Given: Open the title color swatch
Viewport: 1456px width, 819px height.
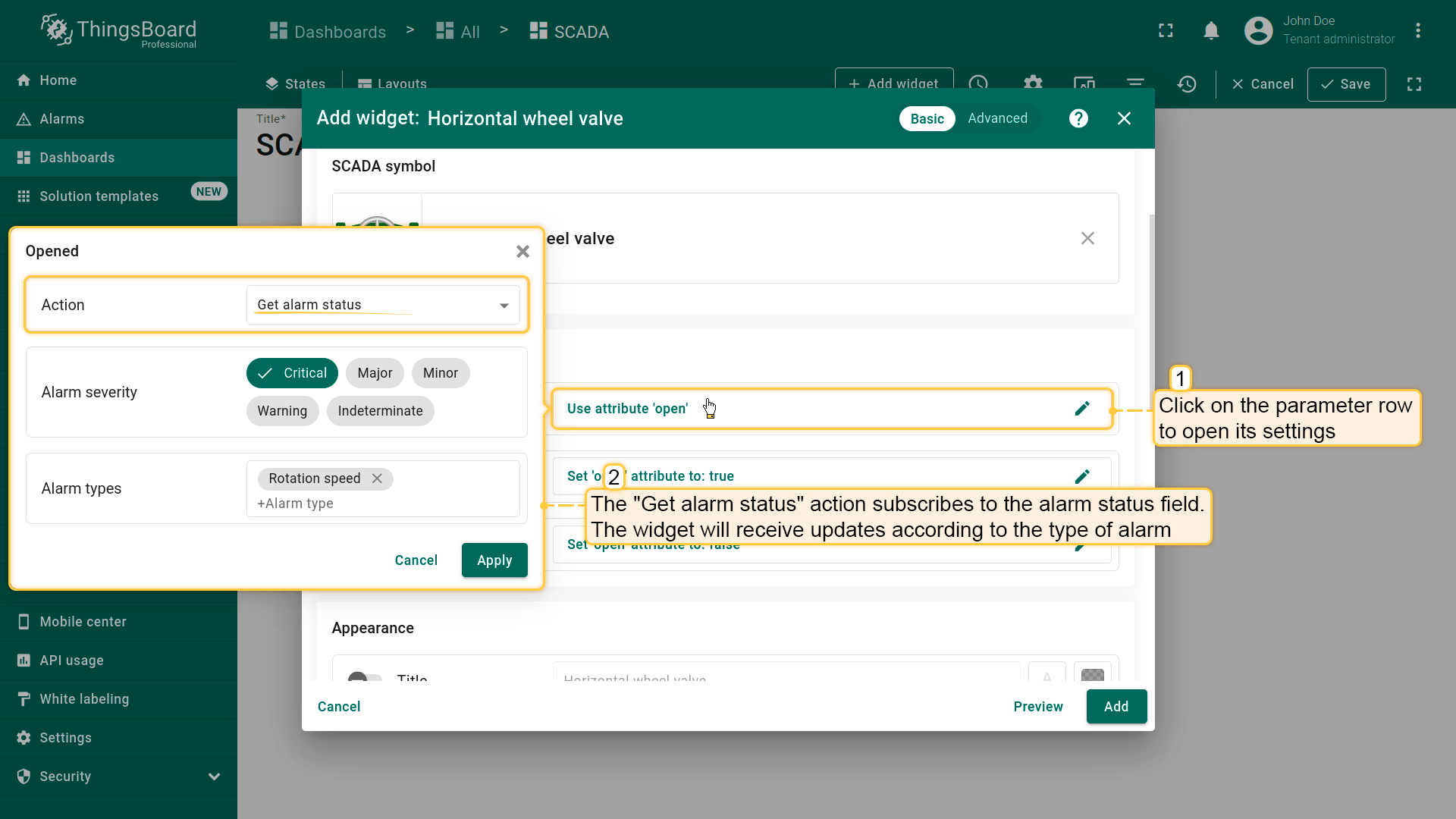Looking at the screenshot, I should (1092, 674).
